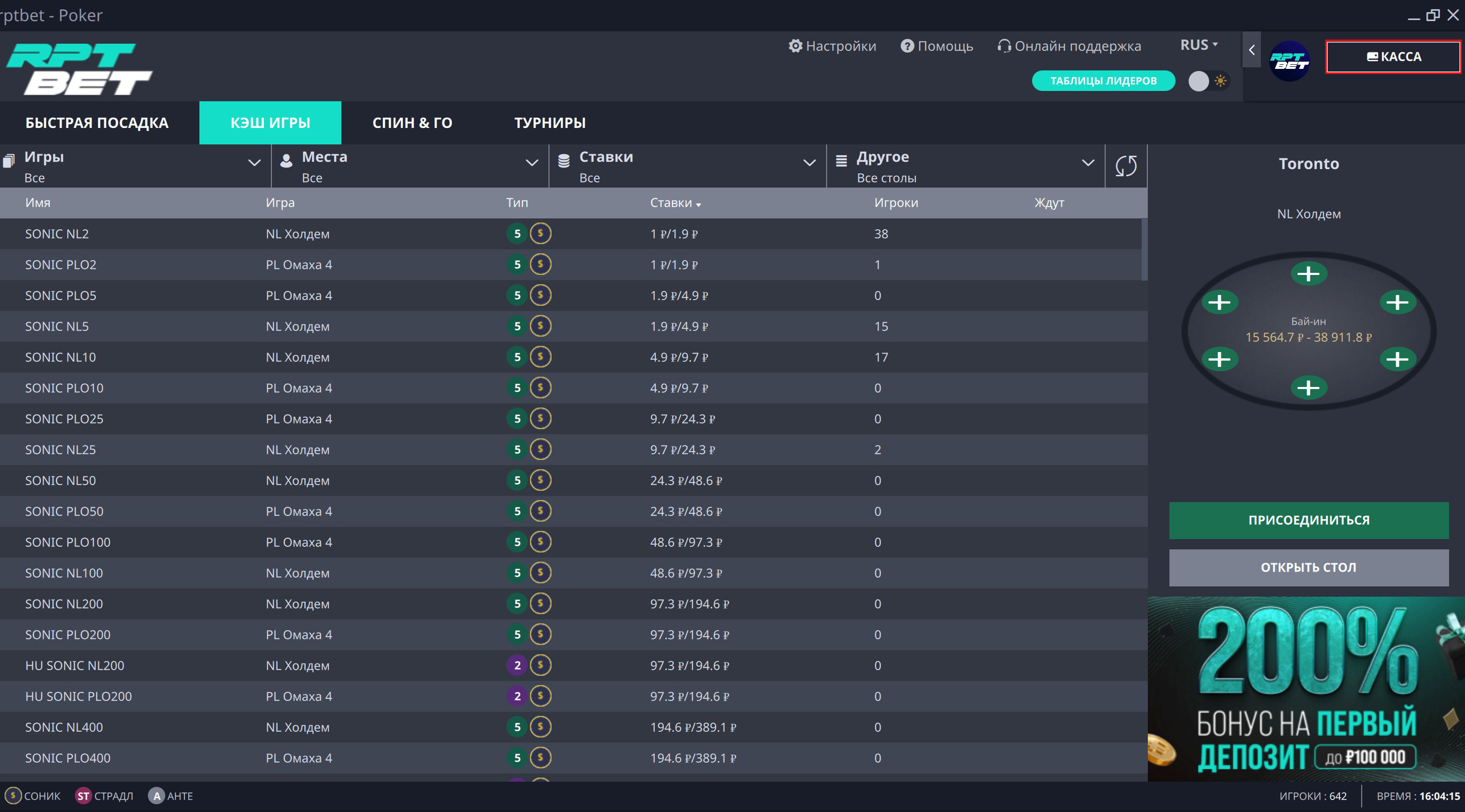Click Sonic coin icon in SONIC NL2 row
1465x812 pixels.
point(540,233)
